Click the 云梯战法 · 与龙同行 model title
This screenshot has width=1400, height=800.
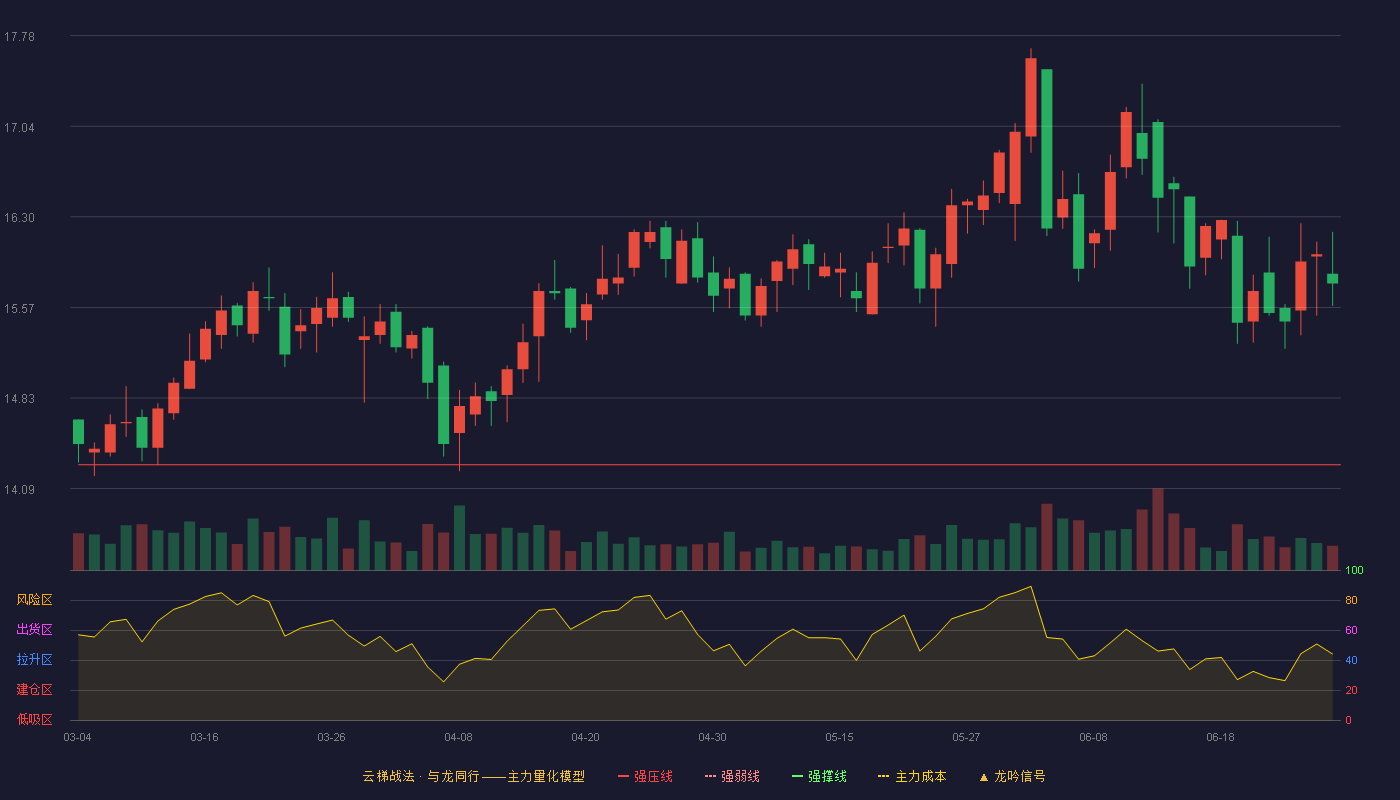click(473, 776)
